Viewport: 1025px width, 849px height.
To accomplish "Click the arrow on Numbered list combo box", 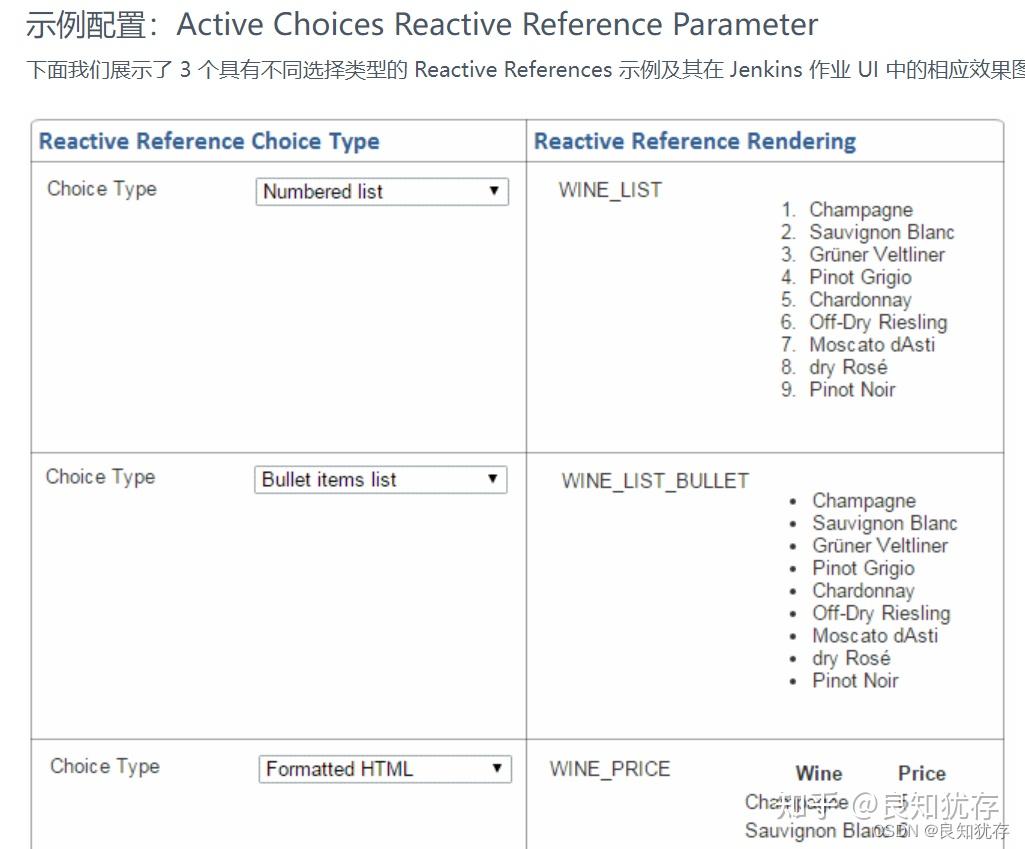I will pos(494,191).
